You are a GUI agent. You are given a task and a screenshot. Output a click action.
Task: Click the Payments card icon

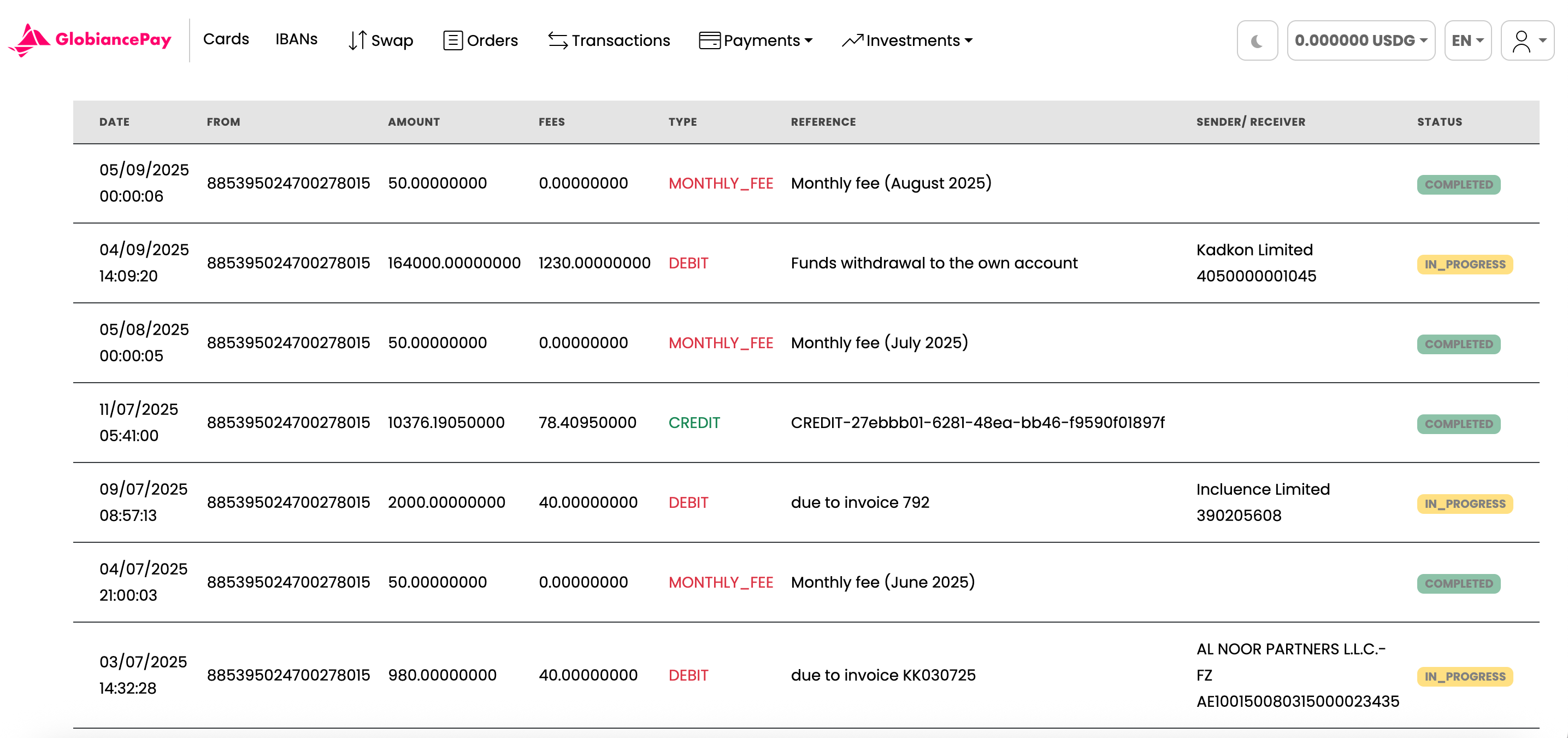coord(709,41)
